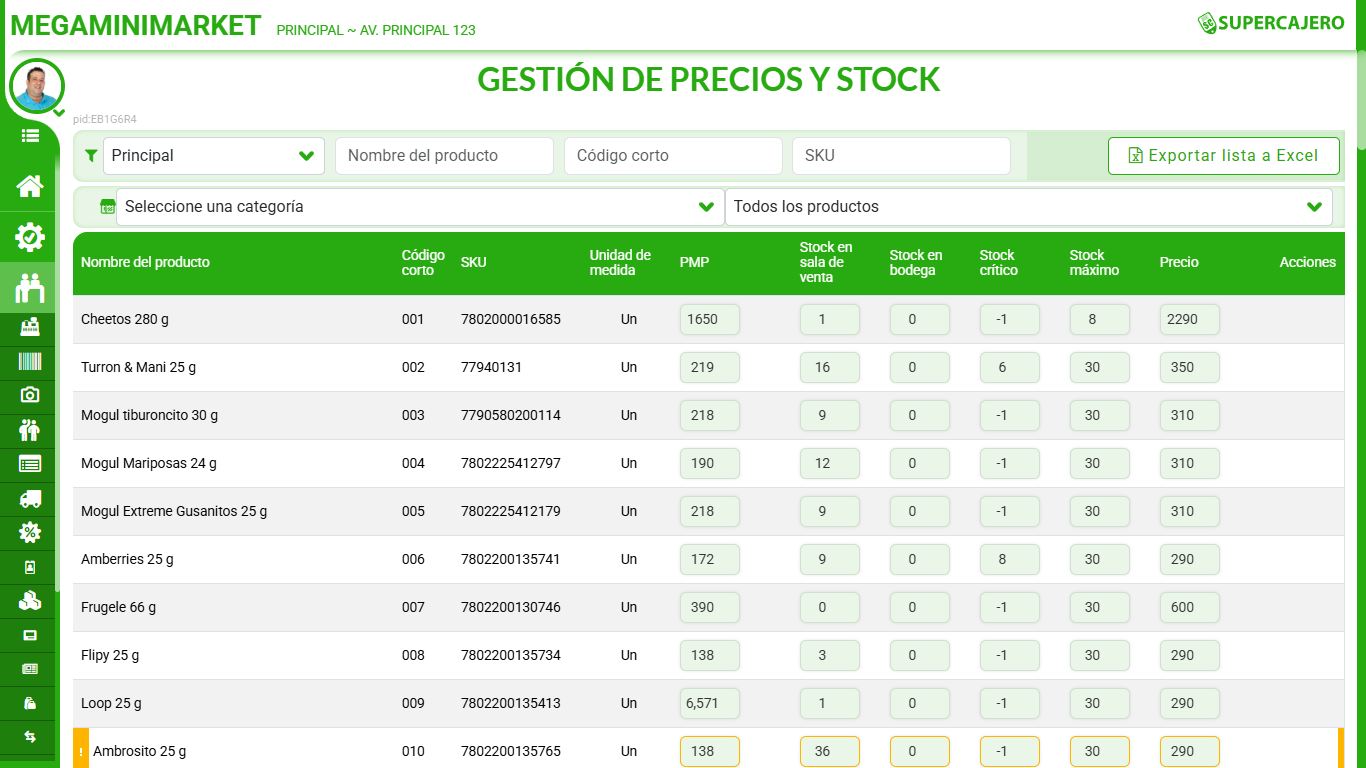
Task: Edit sala de venta stock for Turron & Mani
Action: (830, 367)
